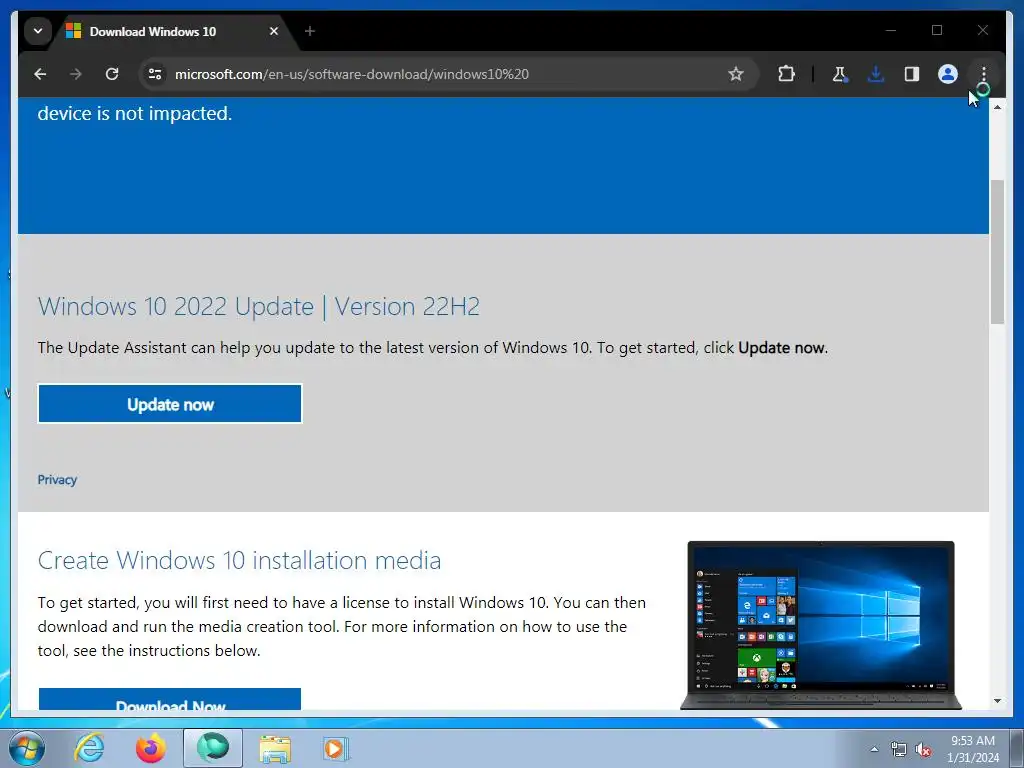The image size is (1024, 768).
Task: Open Windows Explorer folder in taskbar
Action: [x=275, y=748]
